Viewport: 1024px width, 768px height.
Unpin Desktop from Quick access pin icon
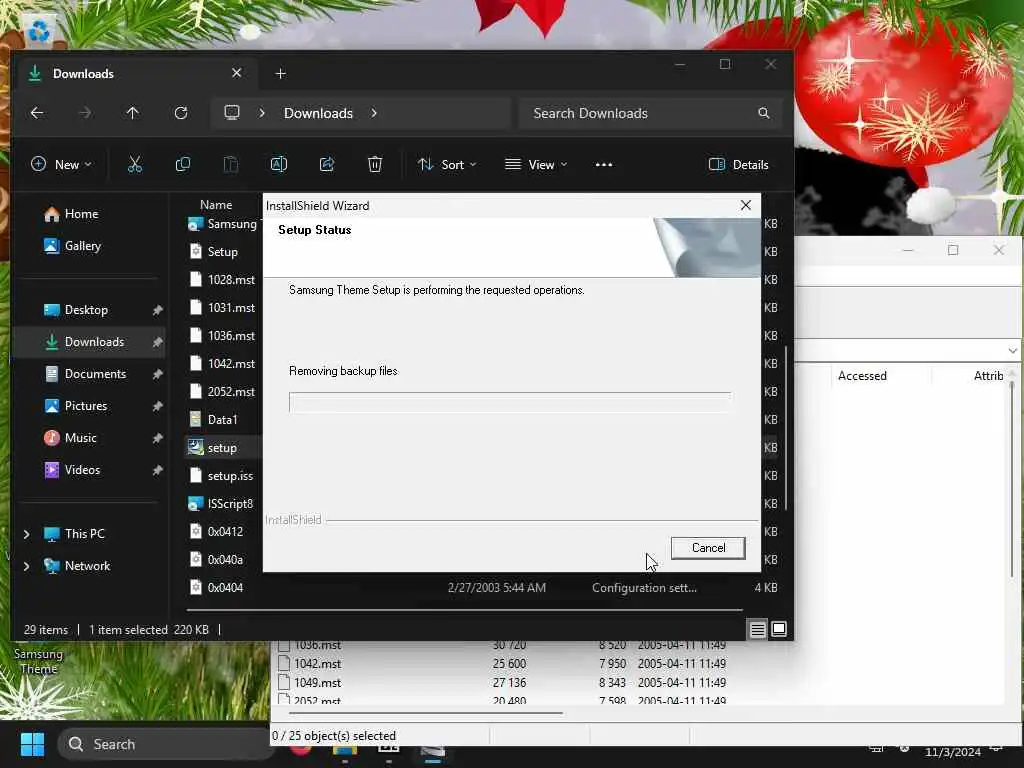click(157, 310)
